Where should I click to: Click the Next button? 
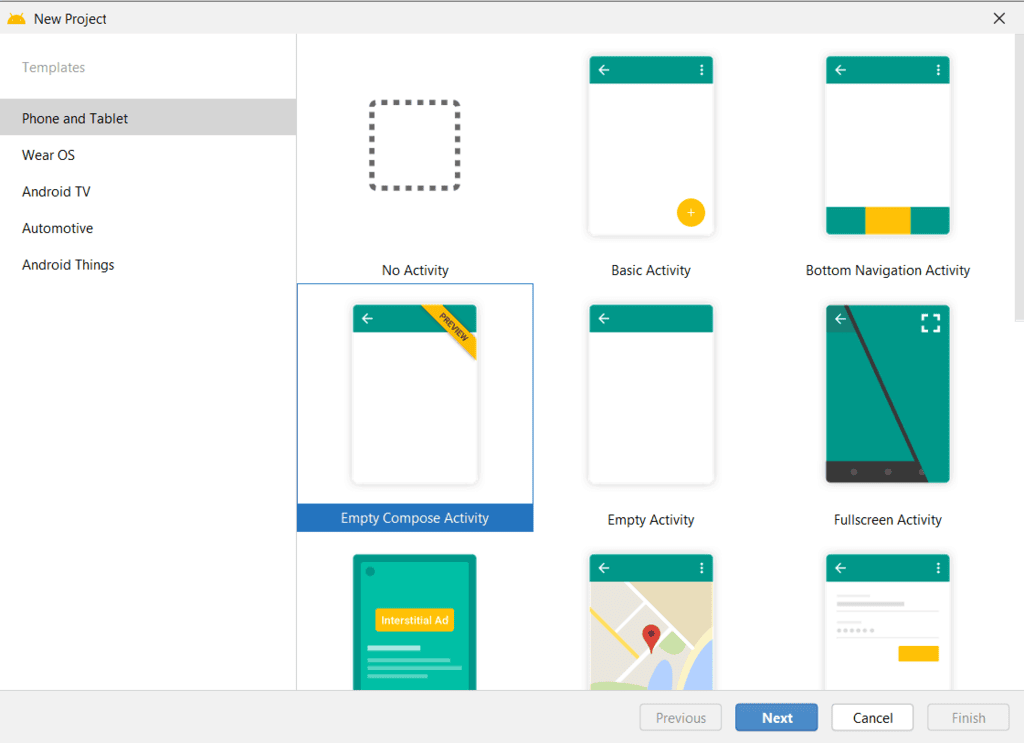coord(776,717)
